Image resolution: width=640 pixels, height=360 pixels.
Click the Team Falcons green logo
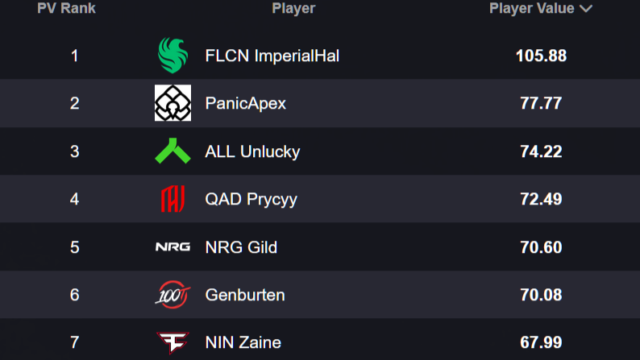pos(173,55)
